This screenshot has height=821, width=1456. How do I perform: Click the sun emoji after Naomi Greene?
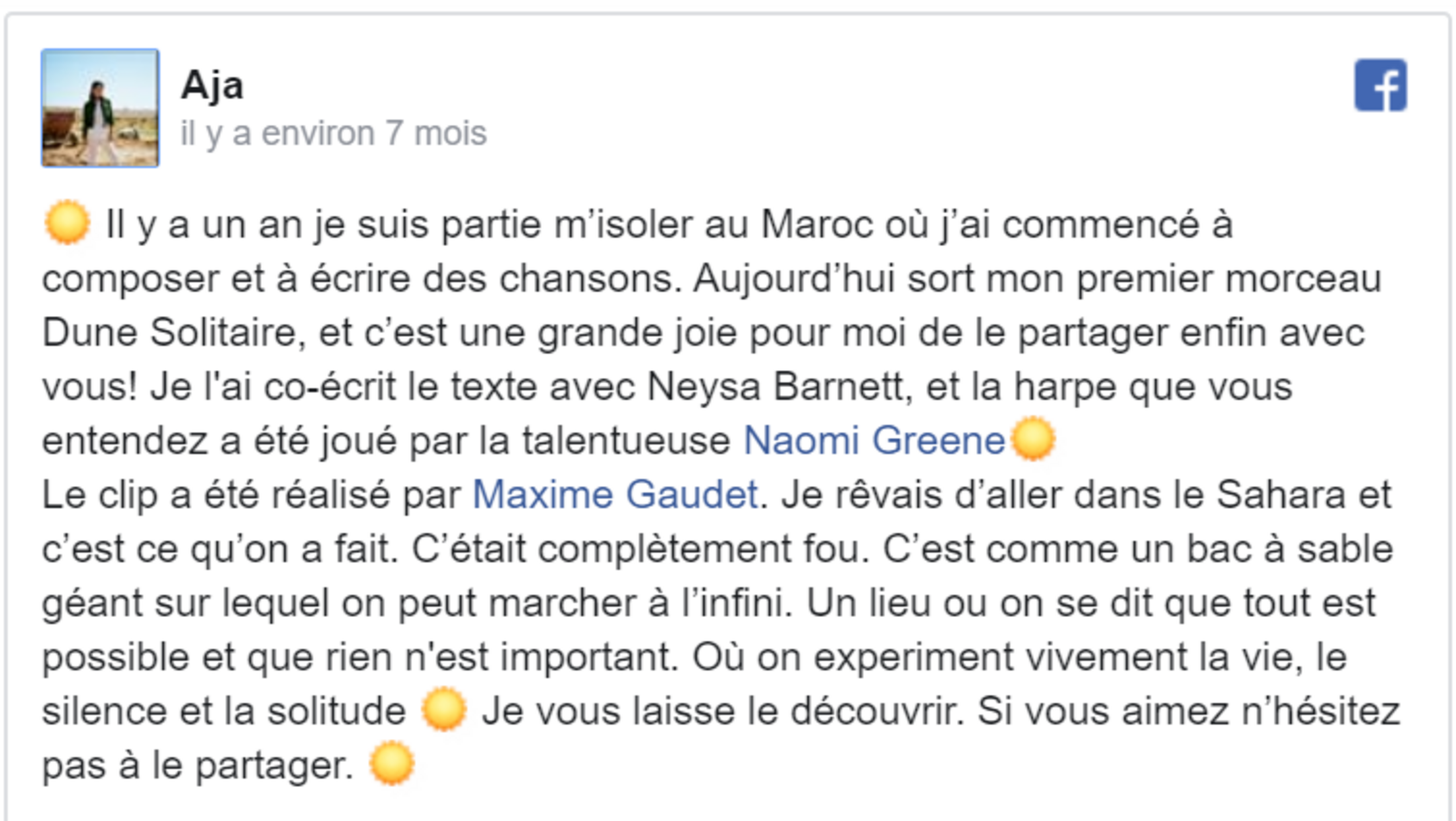pyautogui.click(x=1033, y=438)
